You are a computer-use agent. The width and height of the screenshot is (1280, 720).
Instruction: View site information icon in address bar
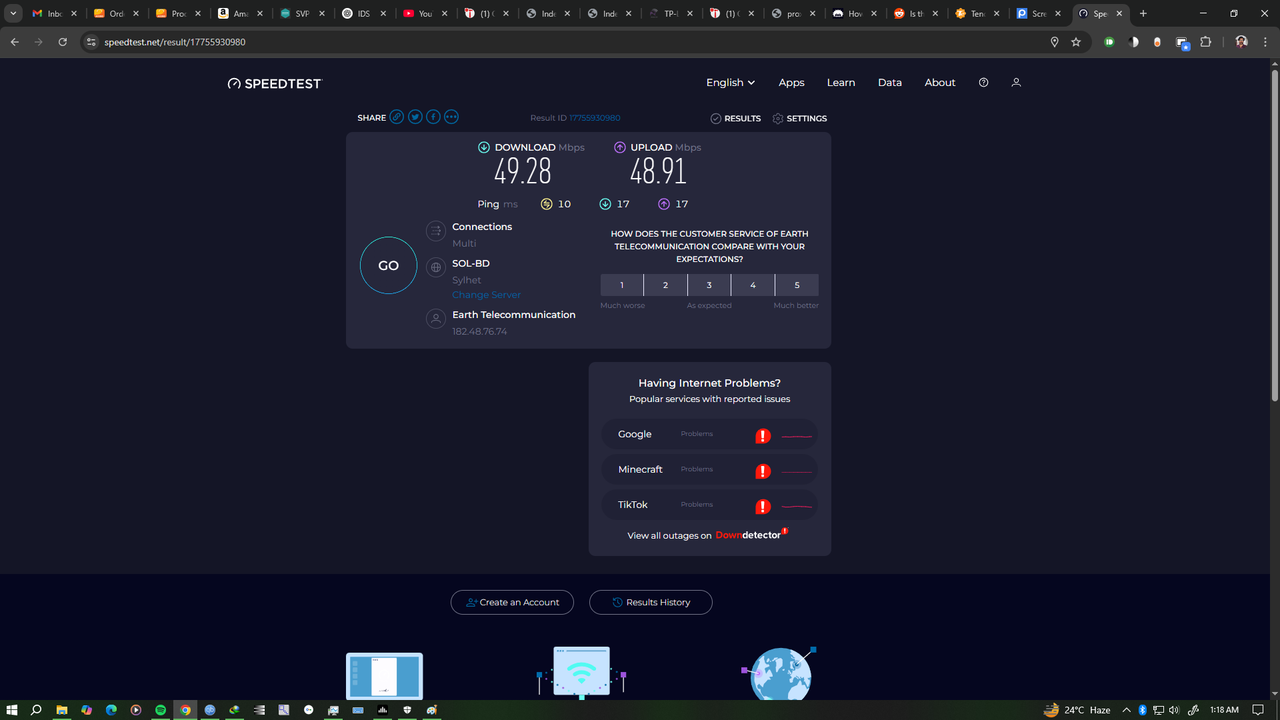pos(91,42)
